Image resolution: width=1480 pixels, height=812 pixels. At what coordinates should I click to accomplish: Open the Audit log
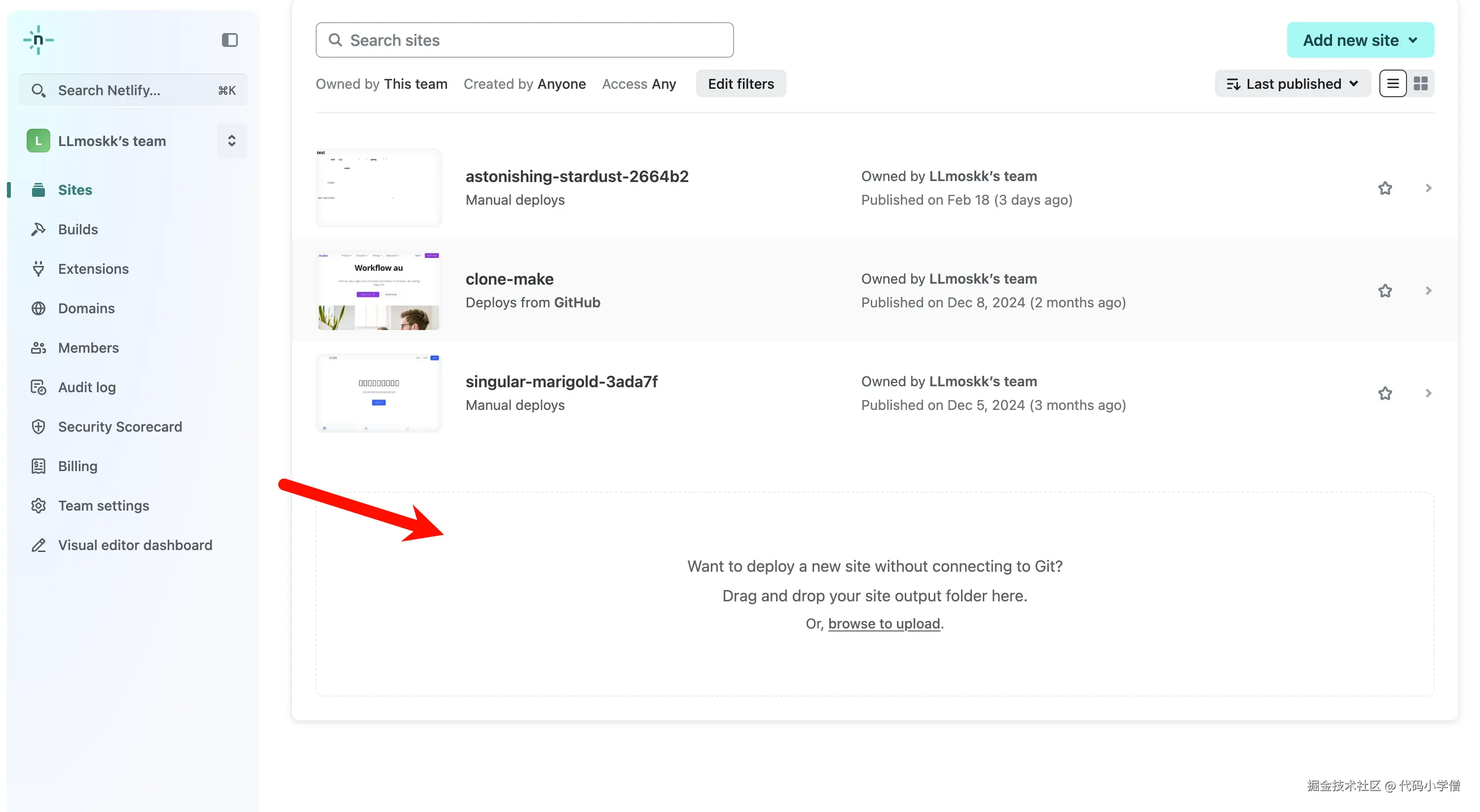coord(87,387)
